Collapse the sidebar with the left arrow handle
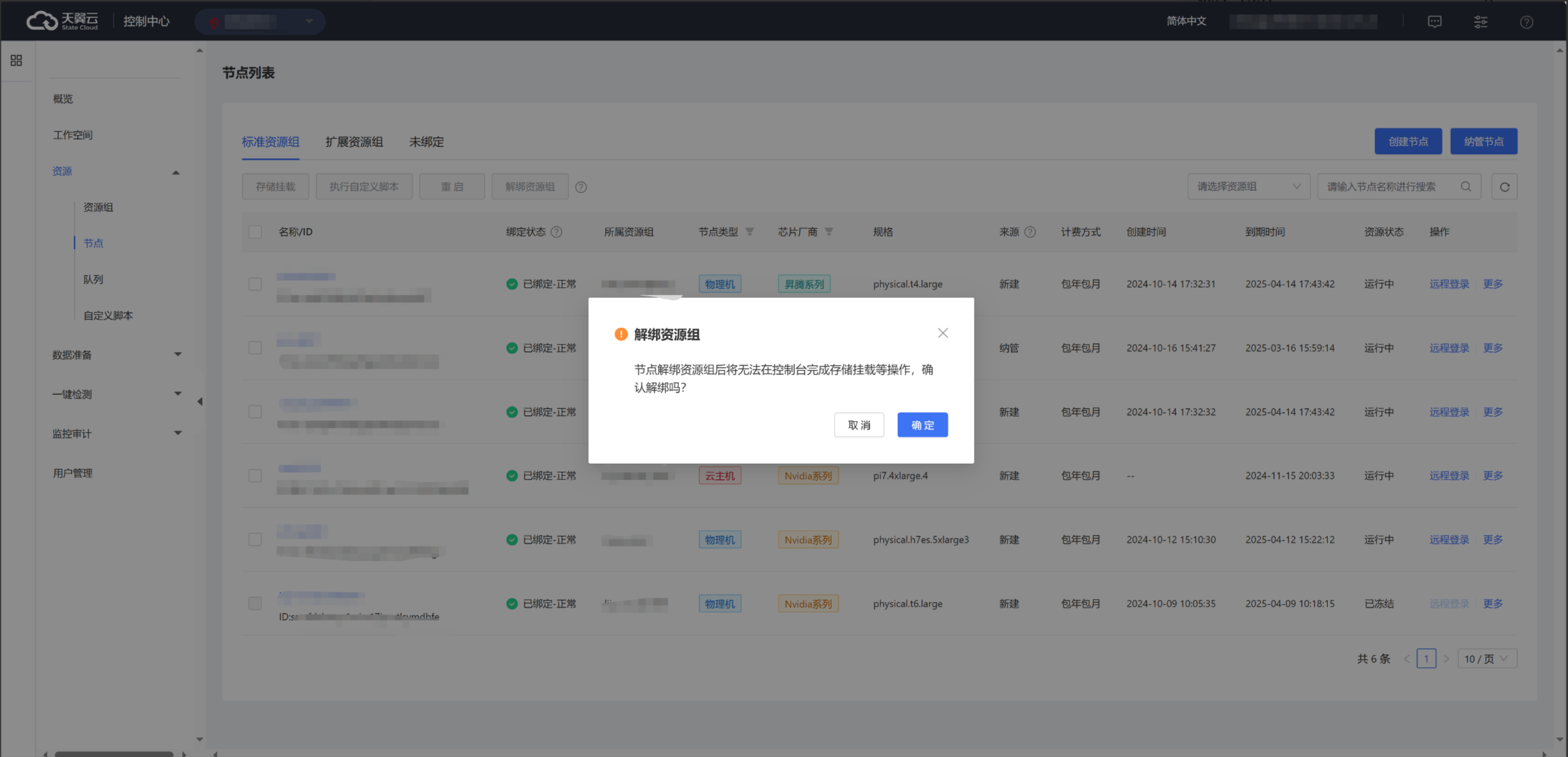 [200, 401]
